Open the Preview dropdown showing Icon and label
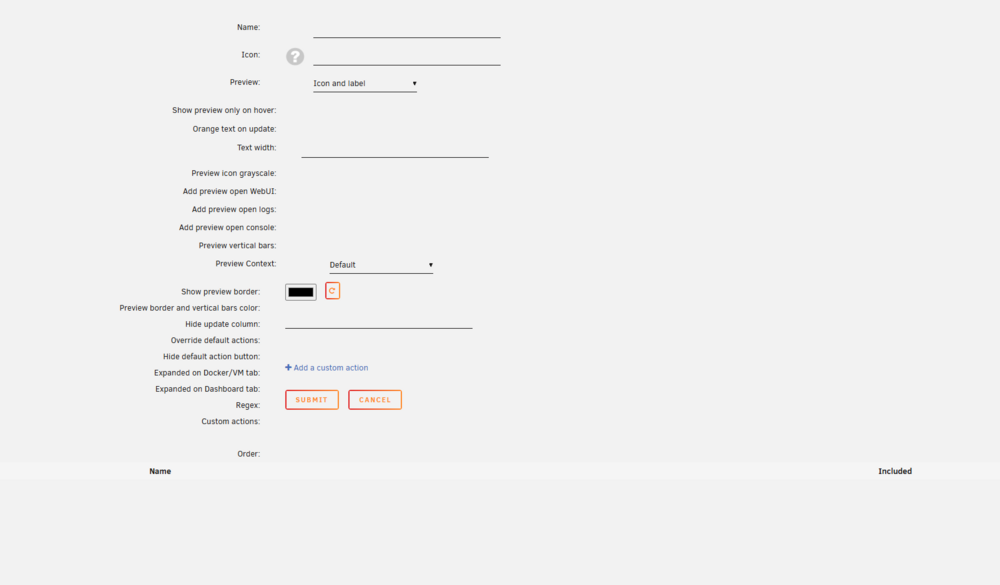 (x=365, y=84)
